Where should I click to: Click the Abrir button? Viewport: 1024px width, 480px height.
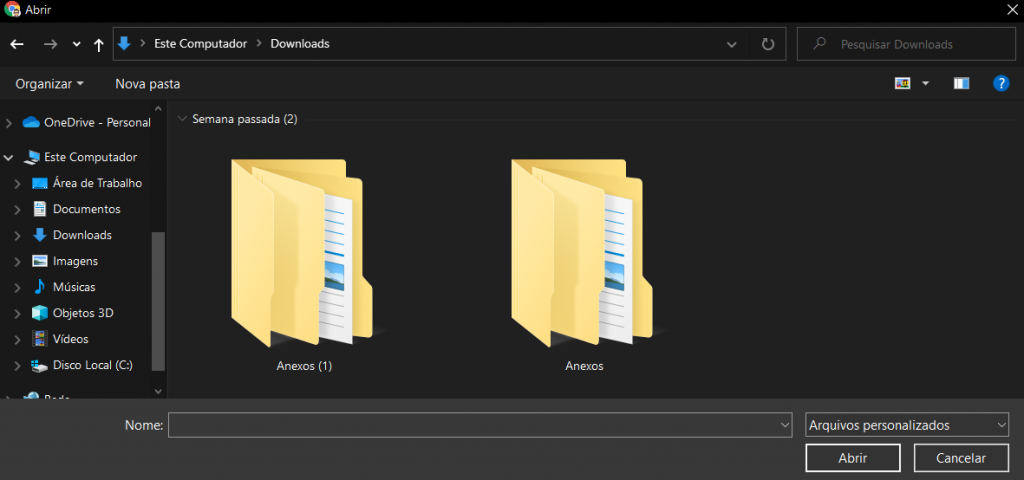tap(853, 458)
